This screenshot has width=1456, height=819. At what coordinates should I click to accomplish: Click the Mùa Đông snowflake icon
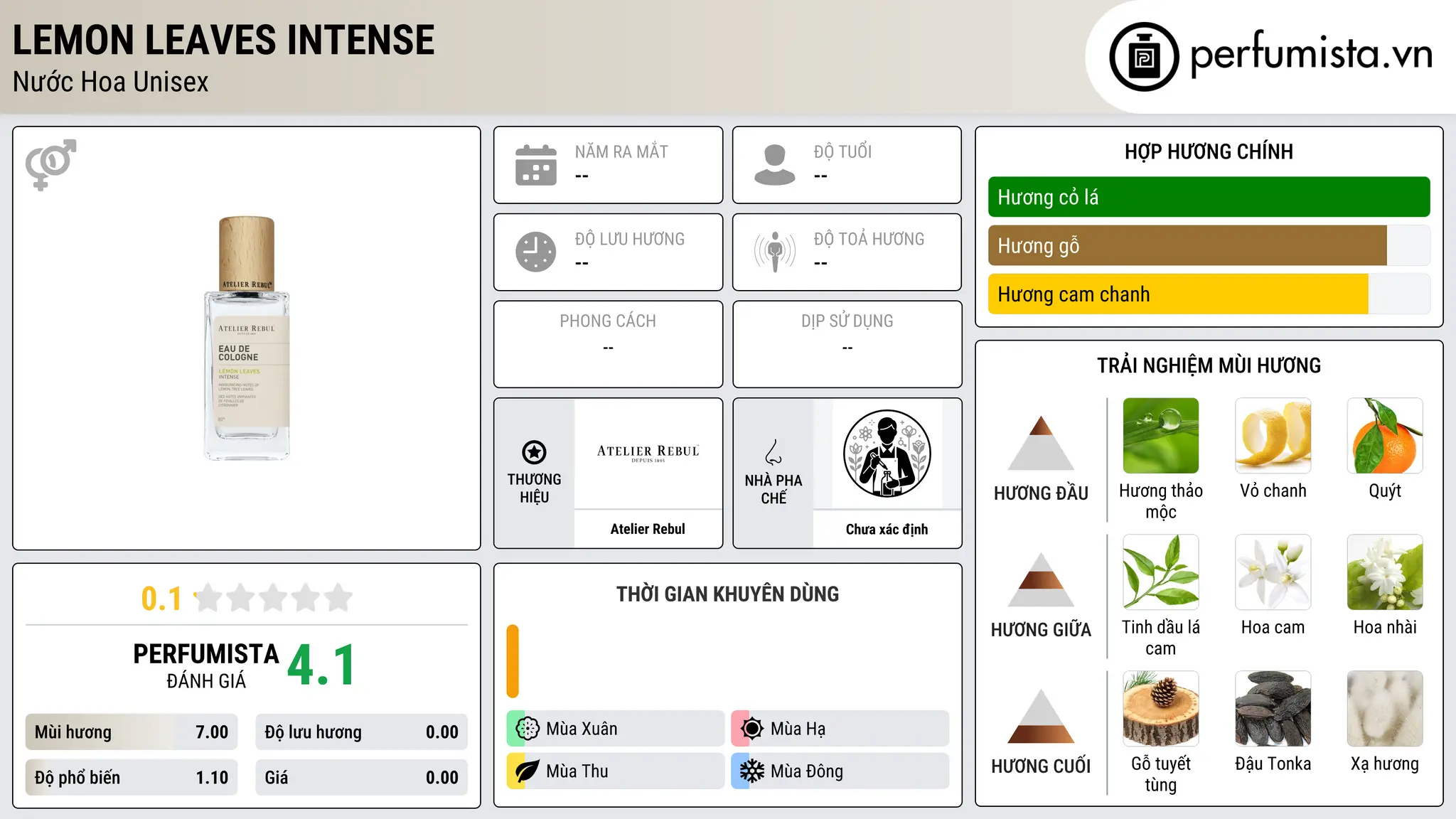(x=752, y=771)
